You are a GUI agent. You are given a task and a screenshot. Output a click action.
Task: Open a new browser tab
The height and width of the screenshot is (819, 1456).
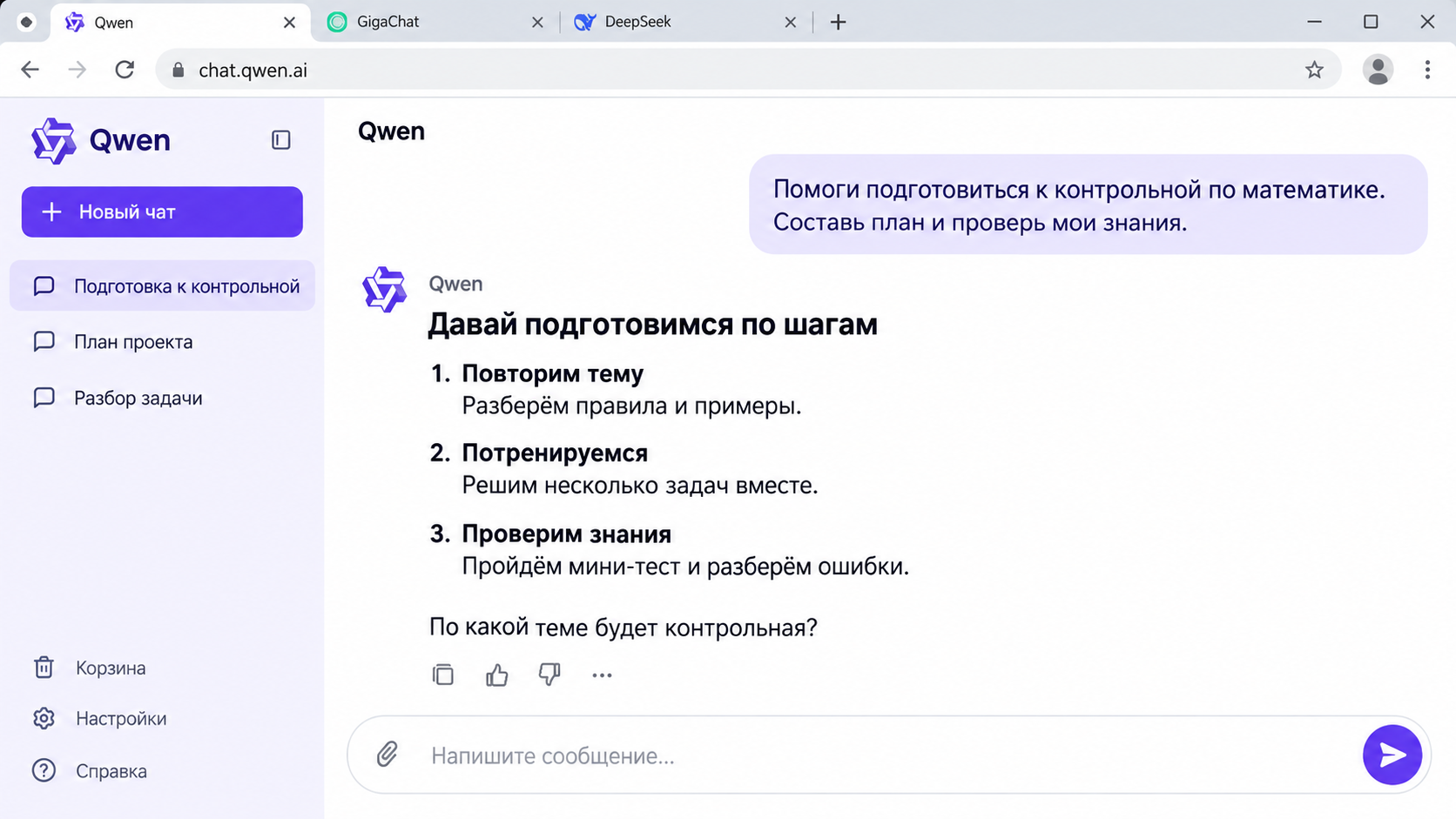pyautogui.click(x=838, y=22)
